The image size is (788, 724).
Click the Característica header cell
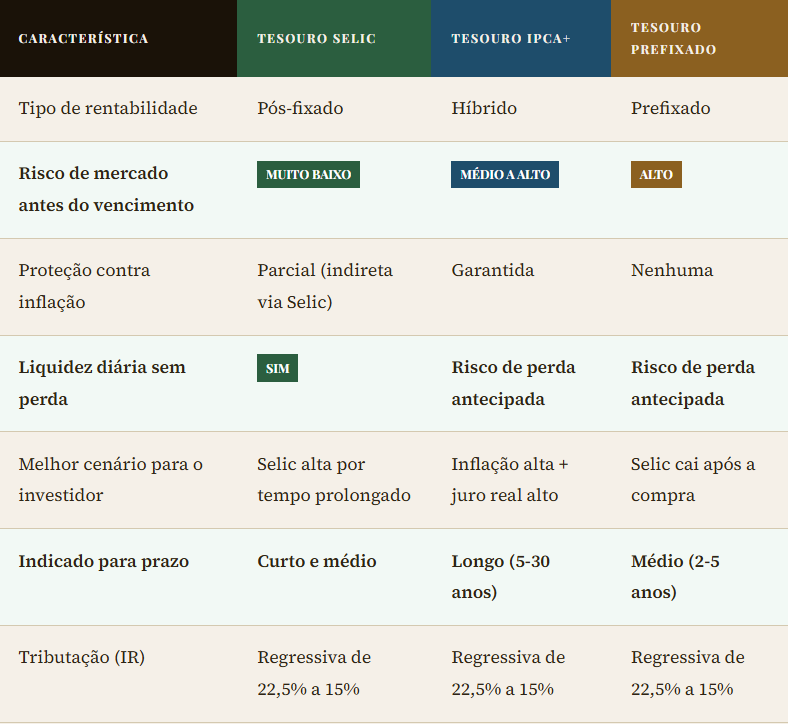pos(84,39)
